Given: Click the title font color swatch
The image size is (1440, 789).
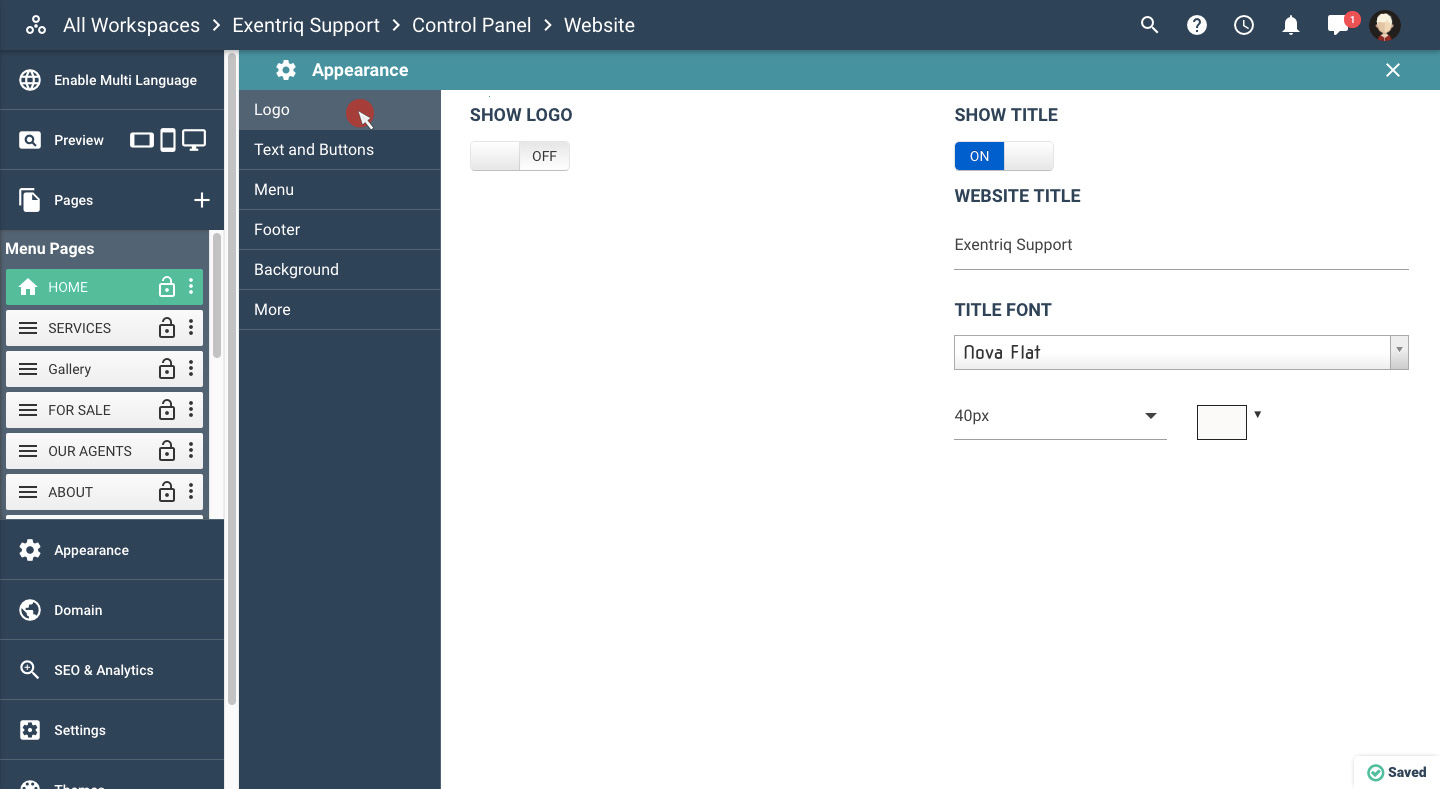Looking at the screenshot, I should 1221,422.
